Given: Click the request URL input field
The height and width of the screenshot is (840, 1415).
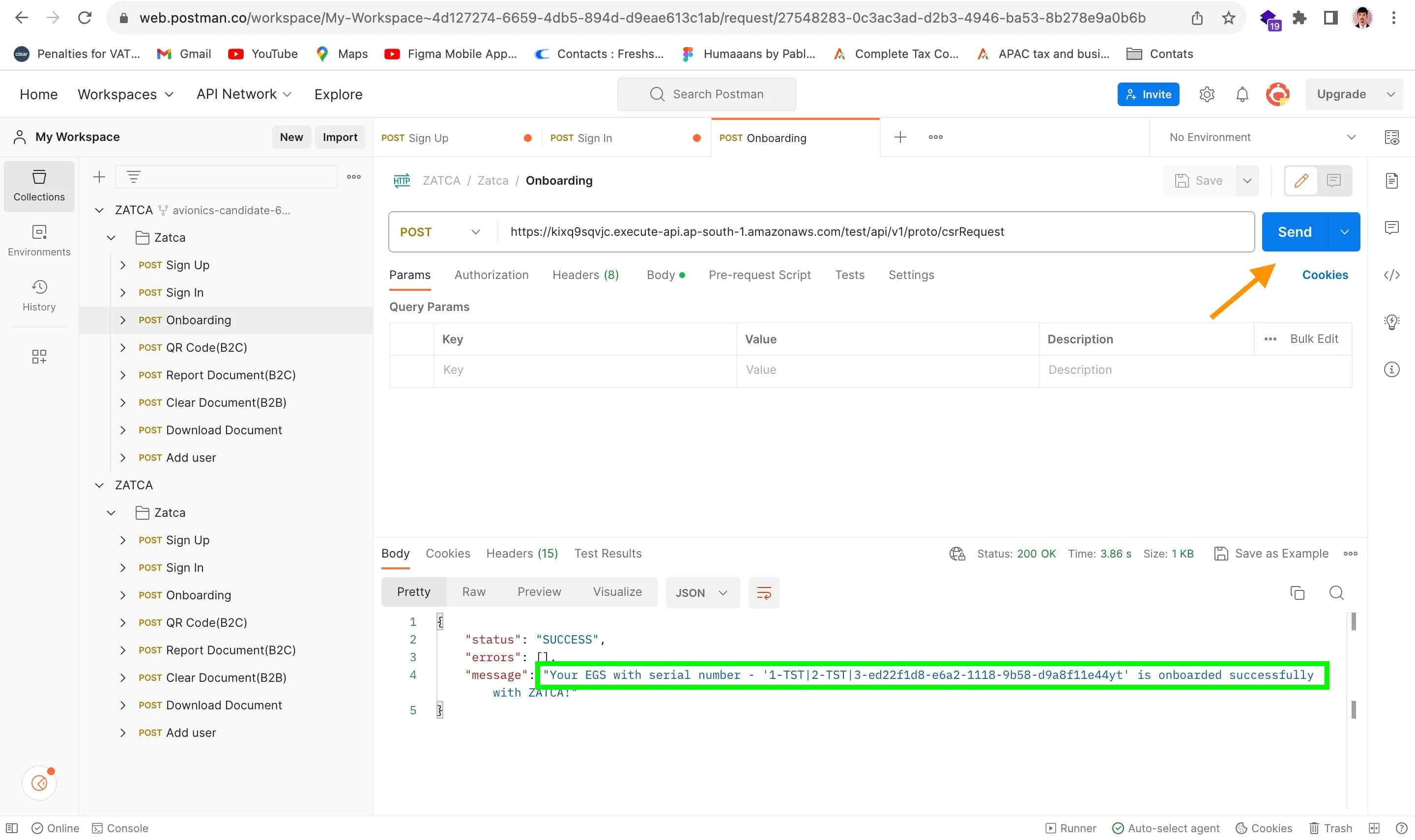Looking at the screenshot, I should (x=875, y=232).
